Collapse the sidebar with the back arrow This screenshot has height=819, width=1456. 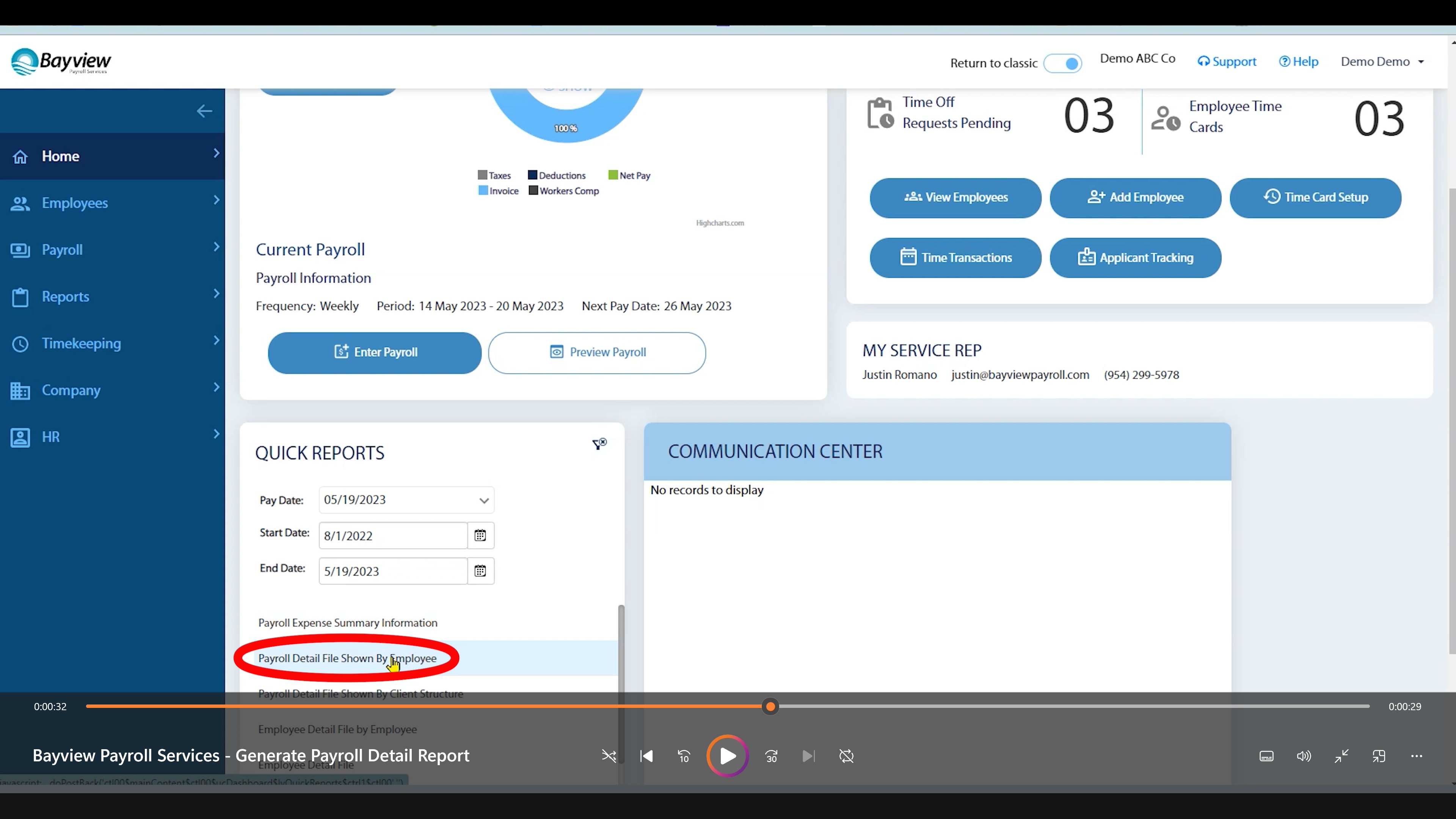(x=204, y=111)
